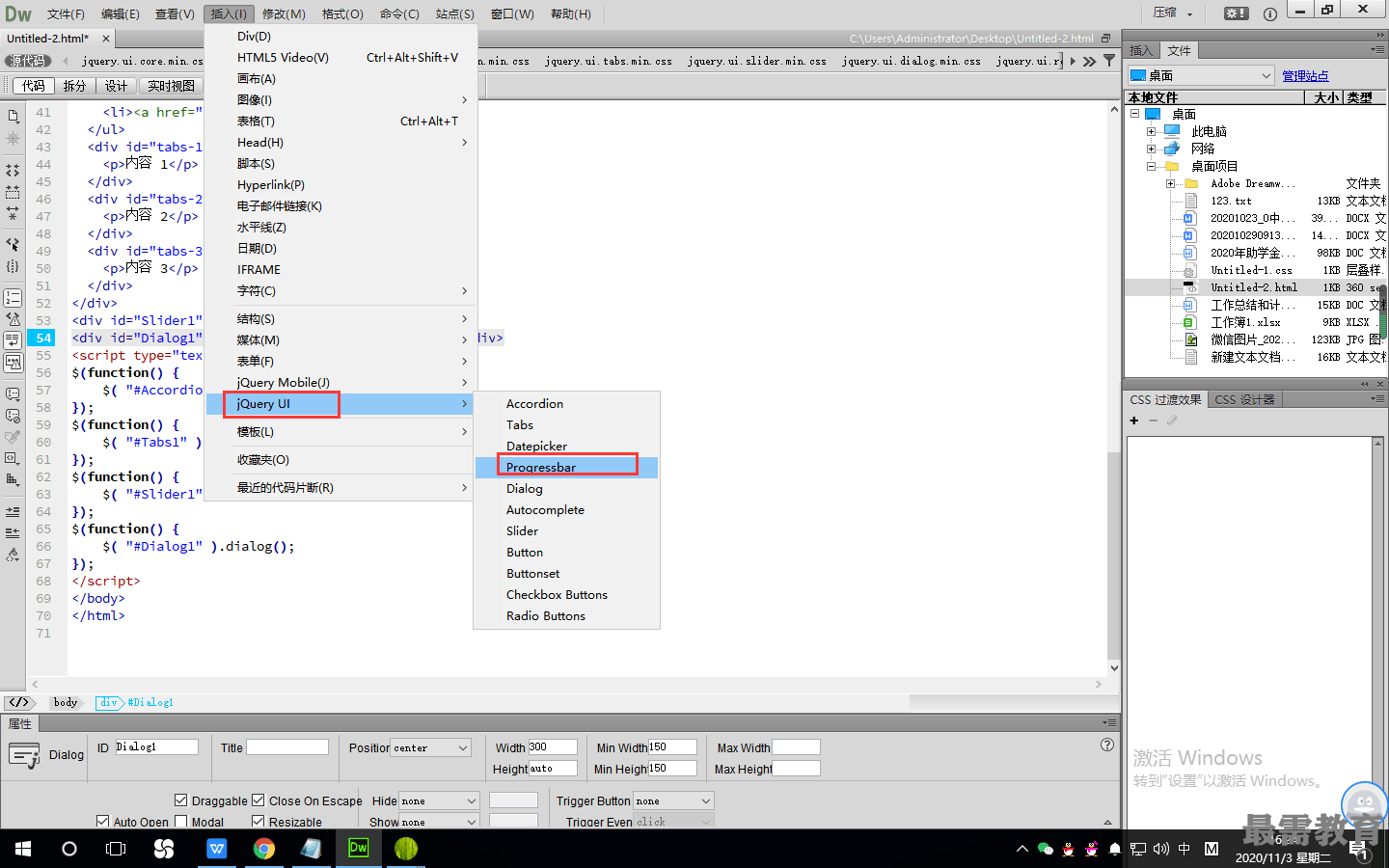Switch to 设计 design view
This screenshot has height=868, width=1389.
tap(116, 86)
